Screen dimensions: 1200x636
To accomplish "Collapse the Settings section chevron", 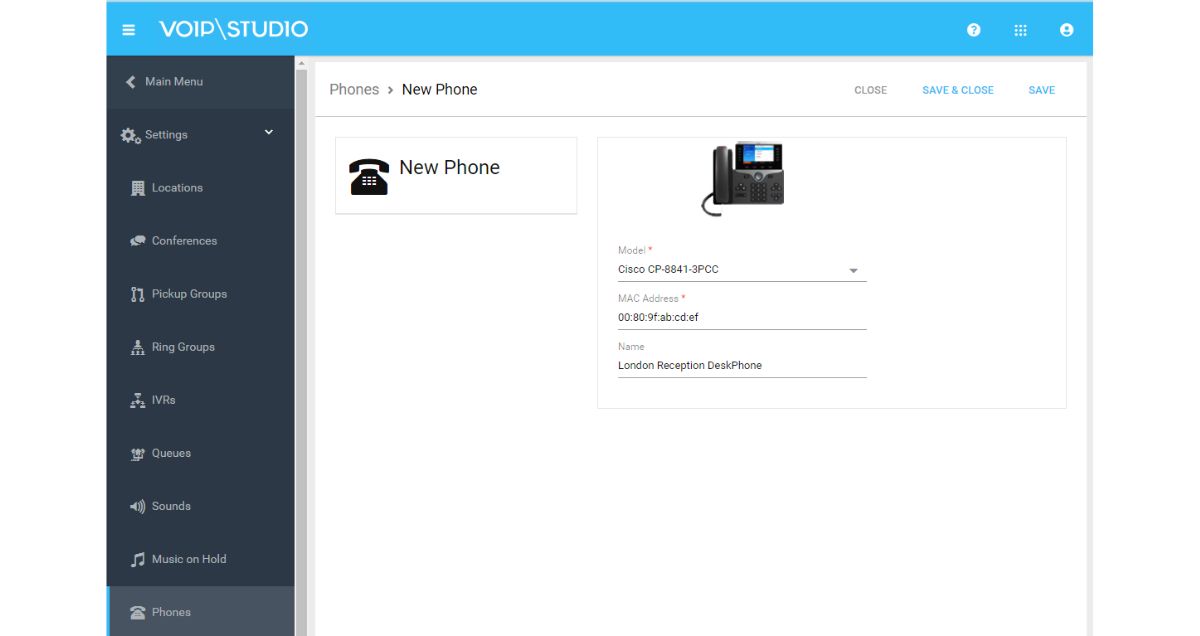I will point(268,131).
